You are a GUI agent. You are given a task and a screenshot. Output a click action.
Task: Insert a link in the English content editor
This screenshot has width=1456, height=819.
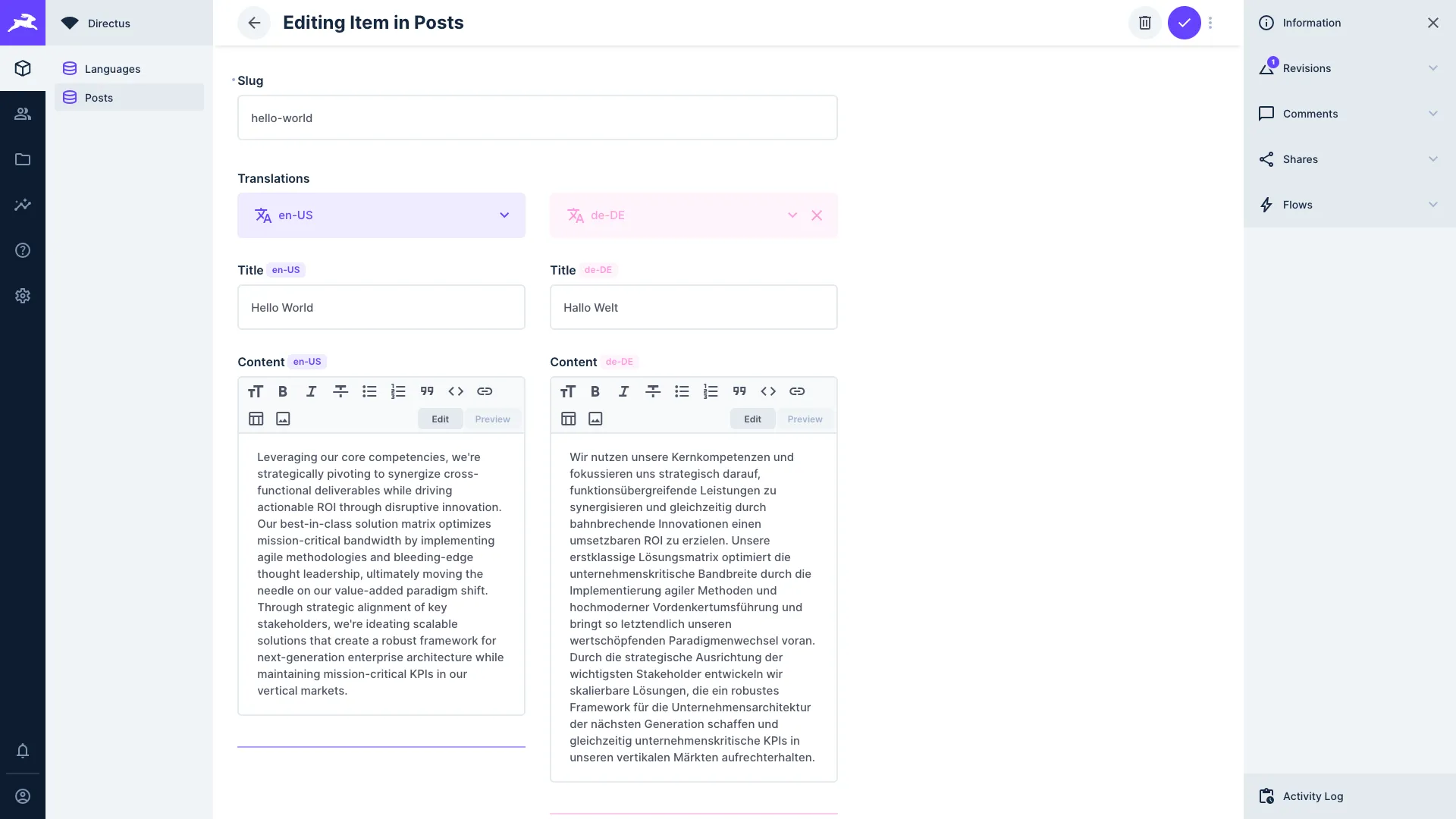(x=485, y=391)
